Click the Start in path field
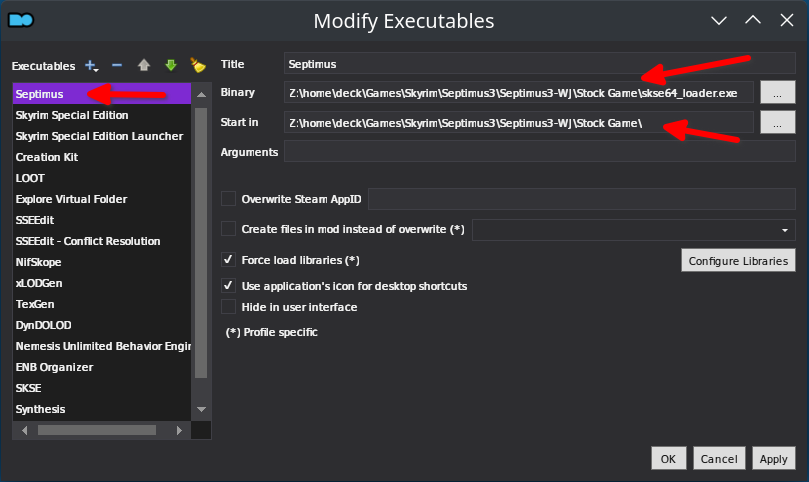 519,123
